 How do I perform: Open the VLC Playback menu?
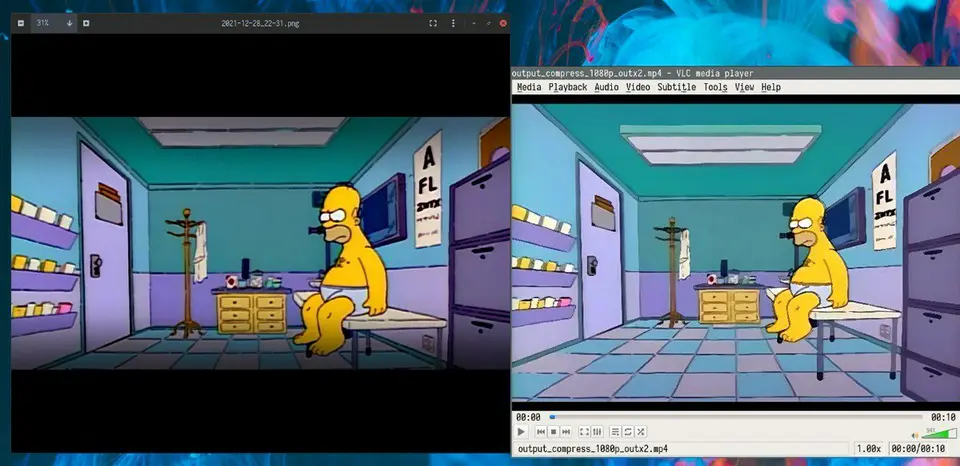pyautogui.click(x=568, y=88)
